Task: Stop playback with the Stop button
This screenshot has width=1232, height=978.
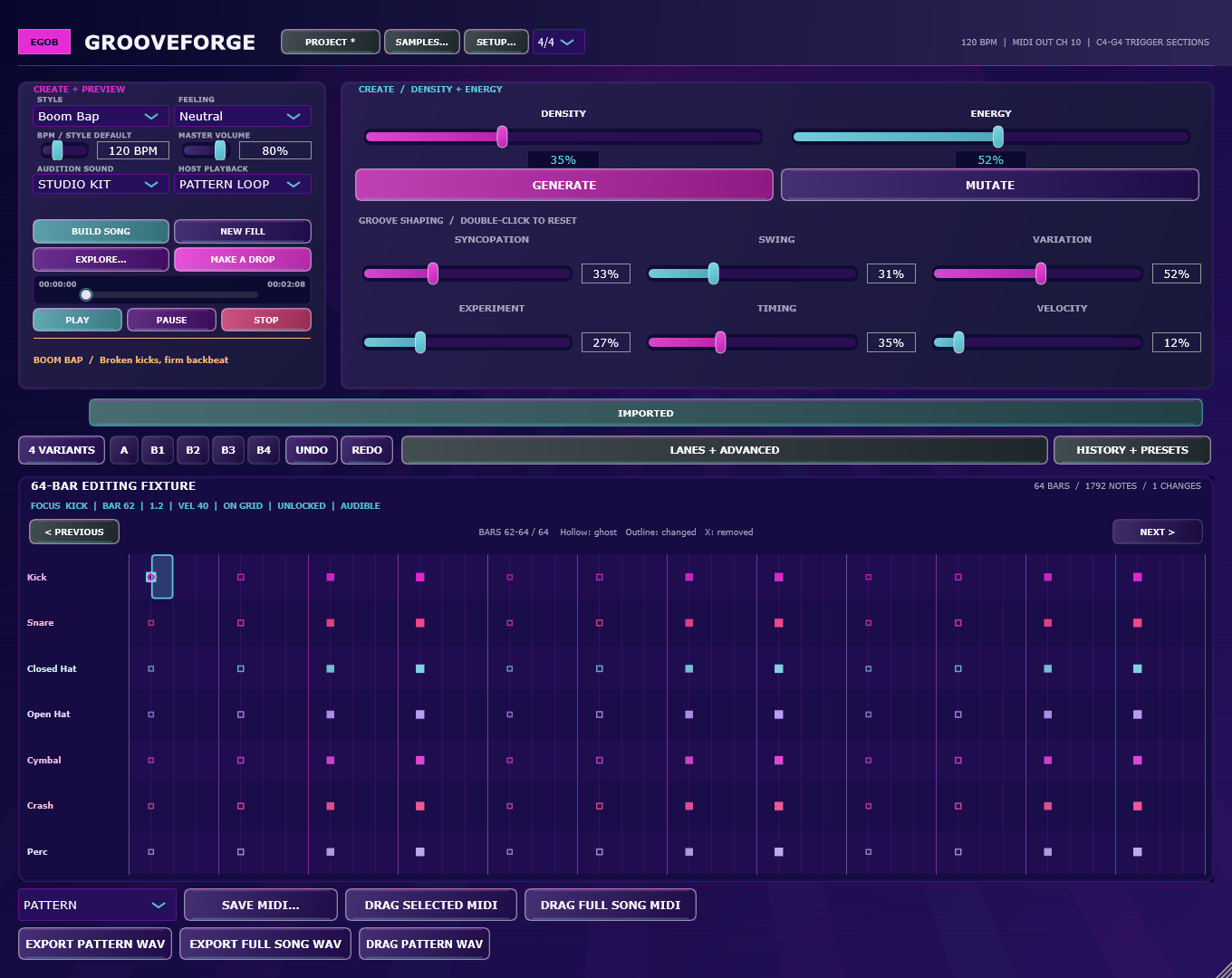Action: [266, 320]
